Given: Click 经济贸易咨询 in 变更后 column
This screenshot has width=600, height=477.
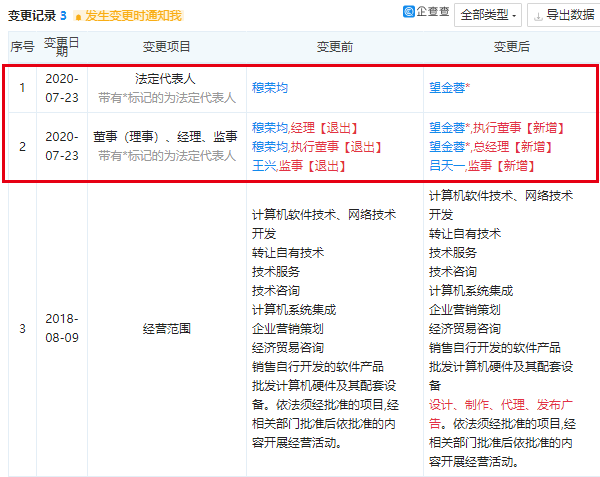Looking at the screenshot, I should (465, 329).
